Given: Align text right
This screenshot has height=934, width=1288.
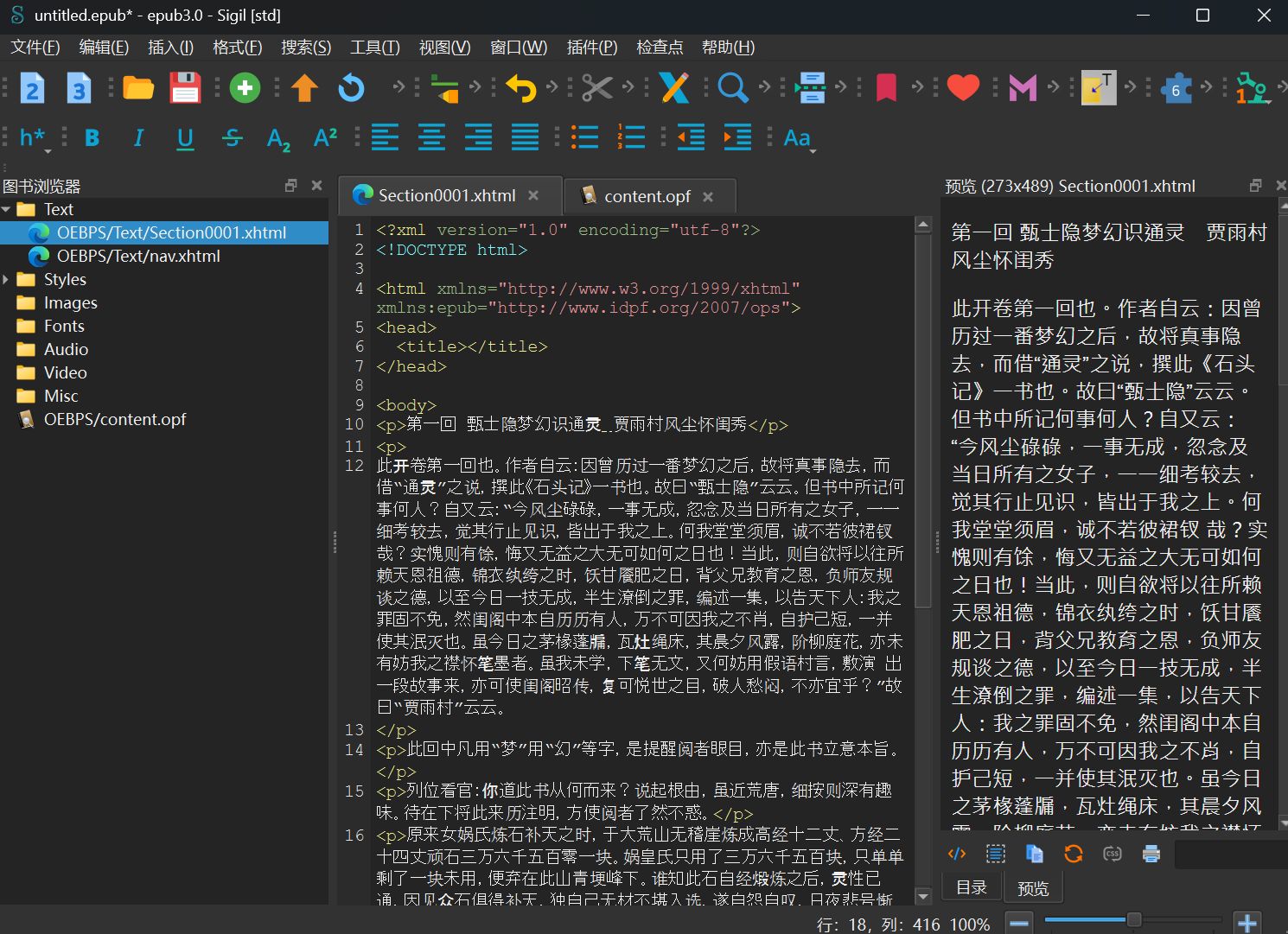Looking at the screenshot, I should 478,138.
